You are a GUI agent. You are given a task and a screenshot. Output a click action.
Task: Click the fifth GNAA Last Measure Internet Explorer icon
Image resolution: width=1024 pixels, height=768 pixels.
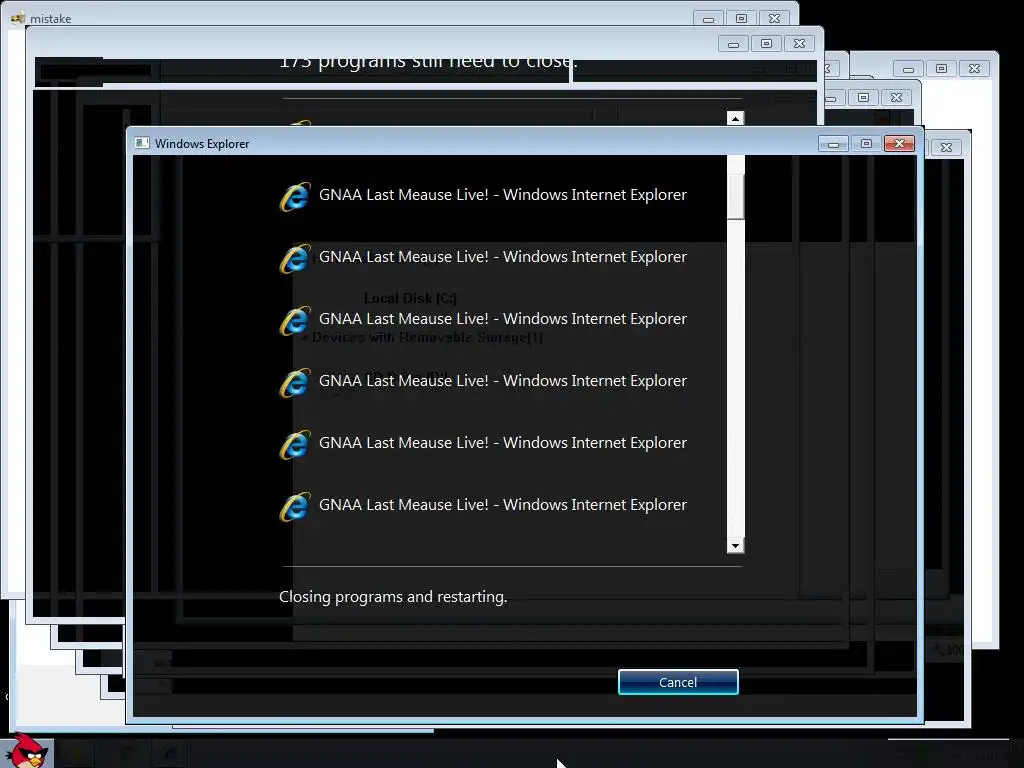tap(295, 444)
